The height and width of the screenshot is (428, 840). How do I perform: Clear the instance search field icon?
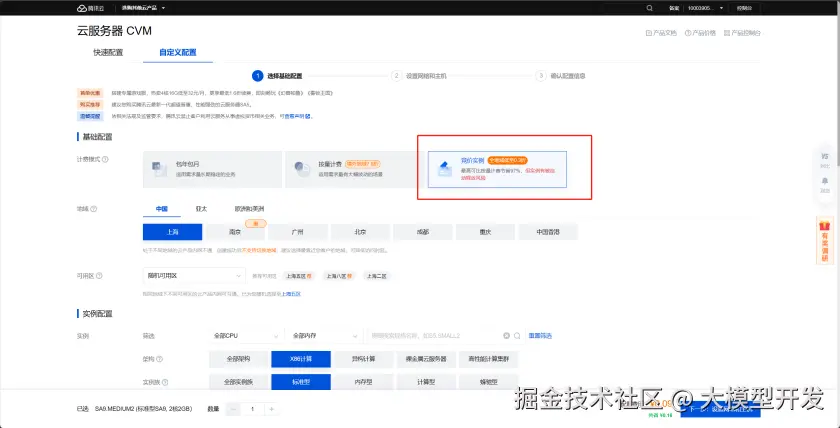click(506, 336)
